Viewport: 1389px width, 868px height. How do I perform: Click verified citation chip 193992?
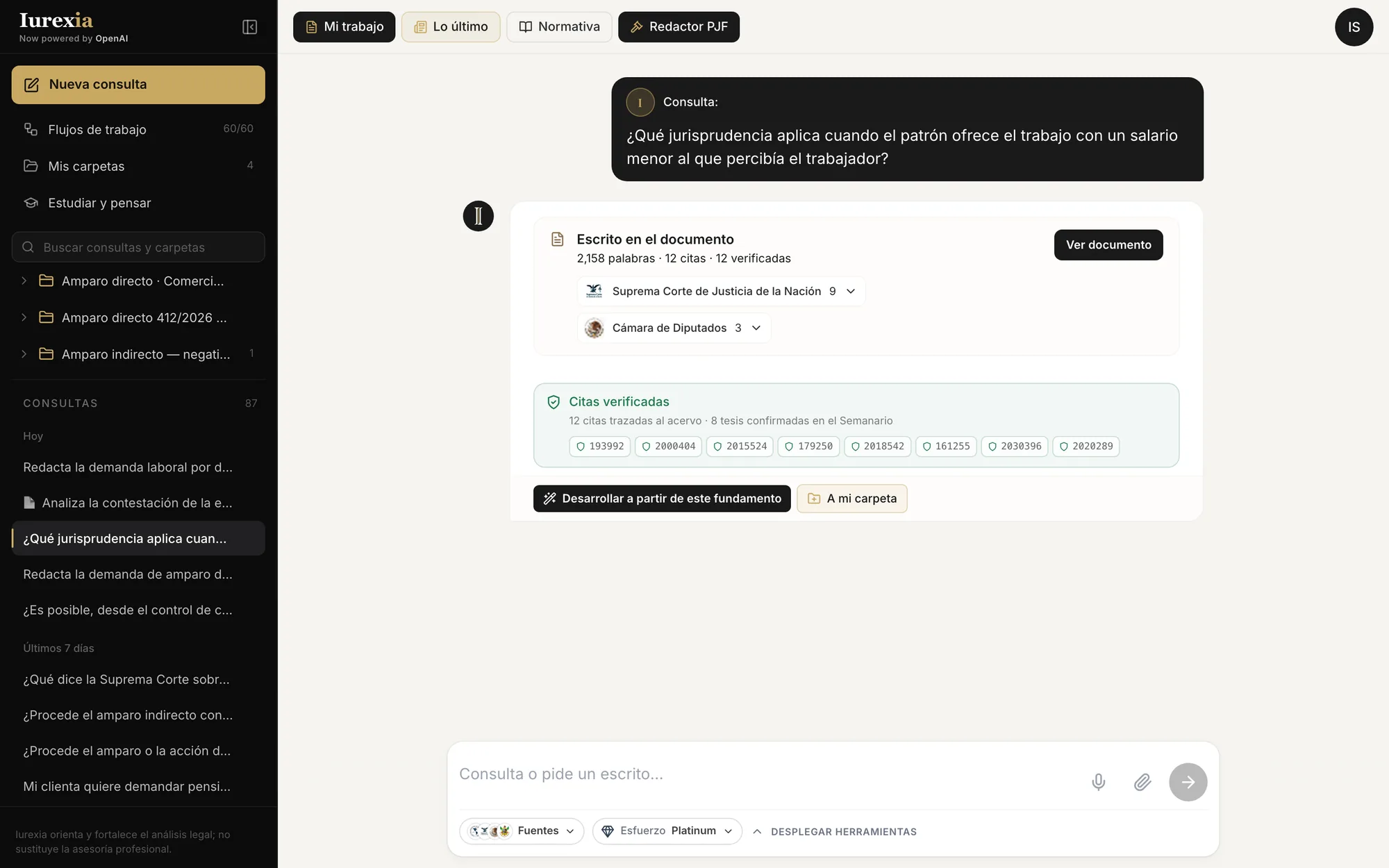(599, 446)
